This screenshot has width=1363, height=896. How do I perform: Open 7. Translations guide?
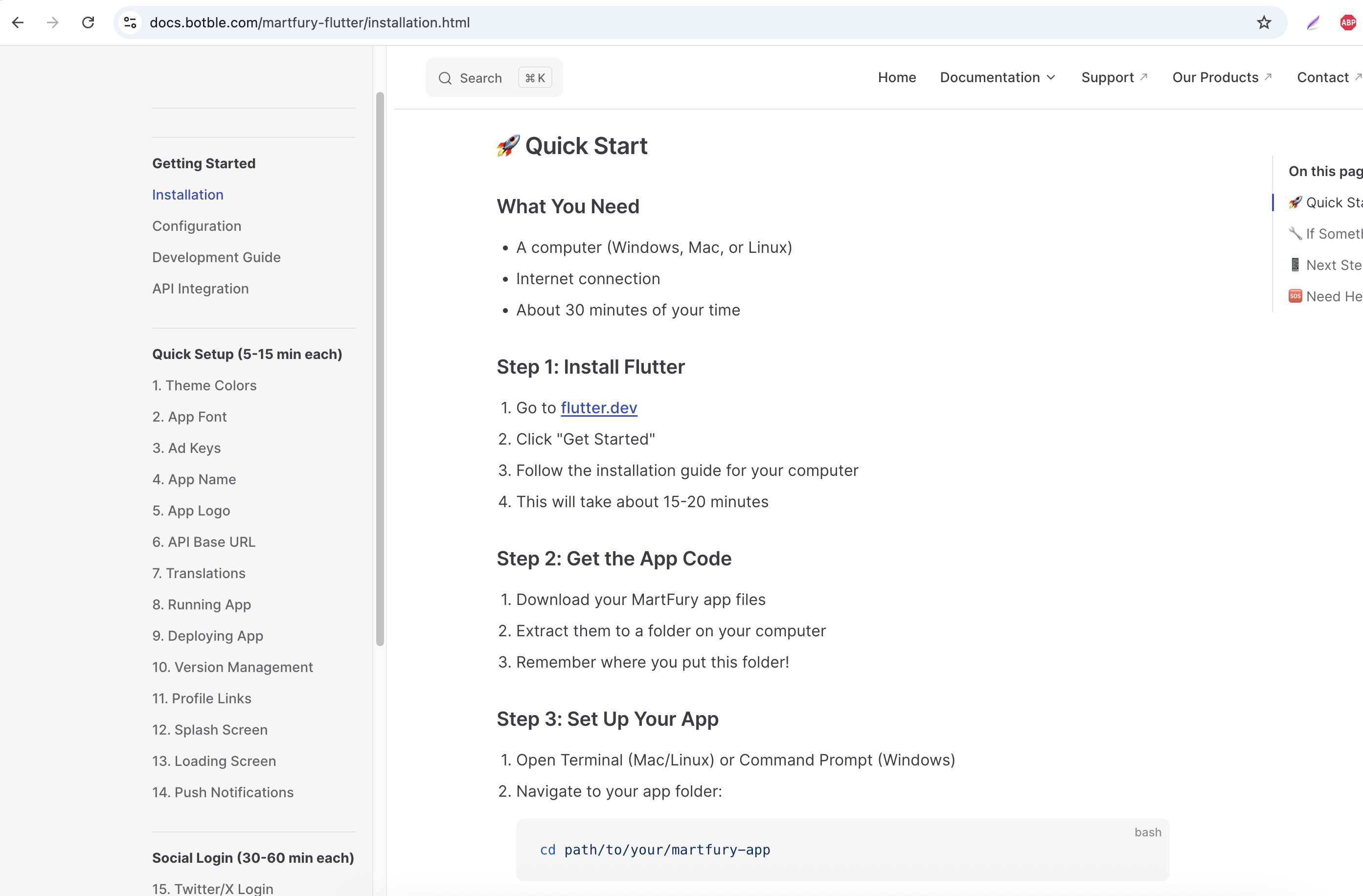[199, 573]
